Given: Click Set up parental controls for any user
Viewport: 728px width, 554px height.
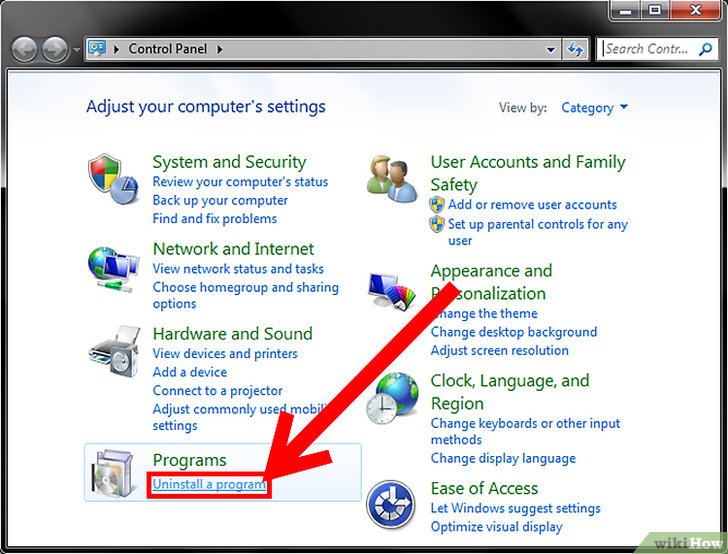Looking at the screenshot, I should coord(538,232).
